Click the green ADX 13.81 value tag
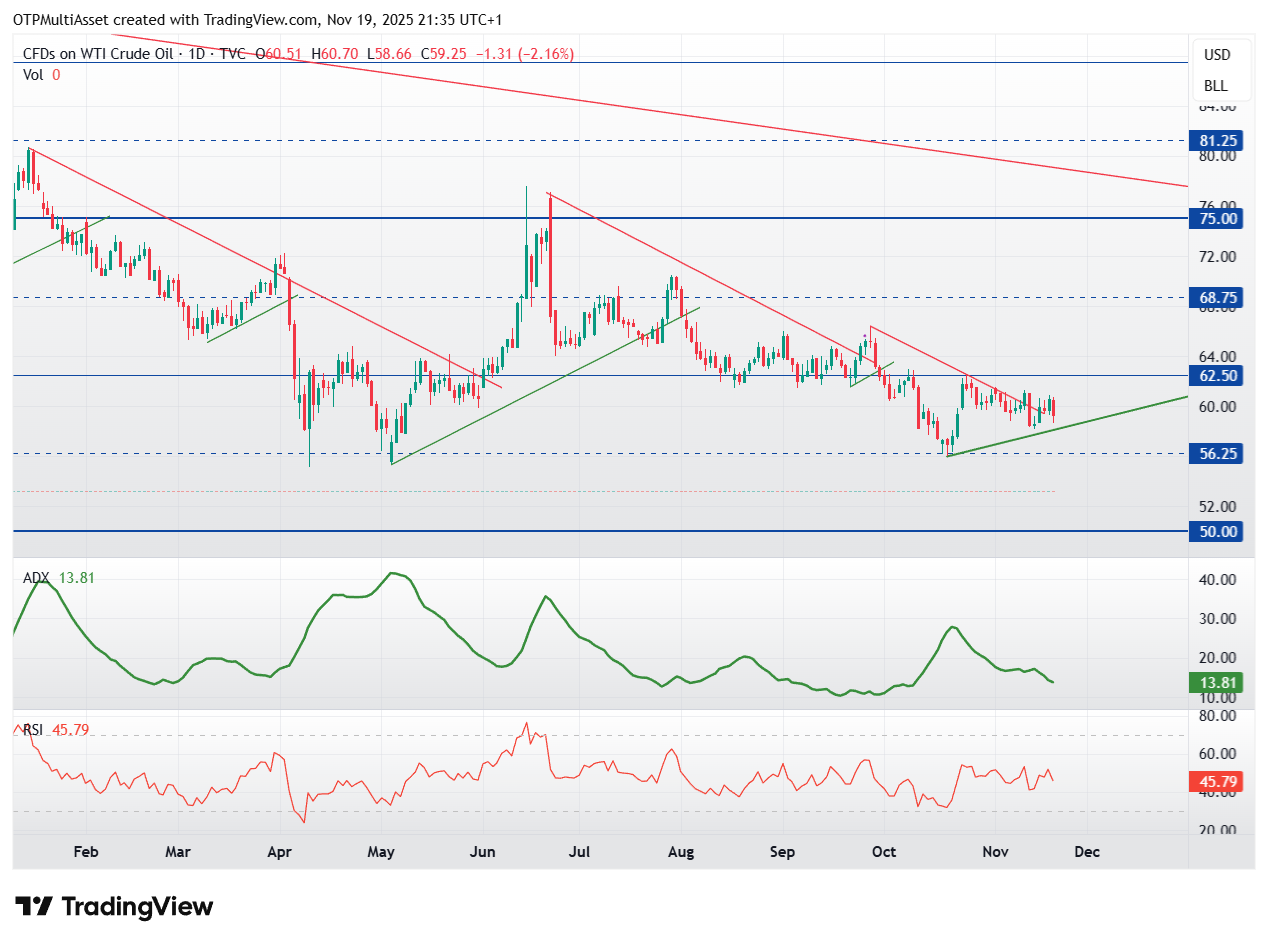The width and height of the screenshot is (1268, 944). pos(1215,683)
